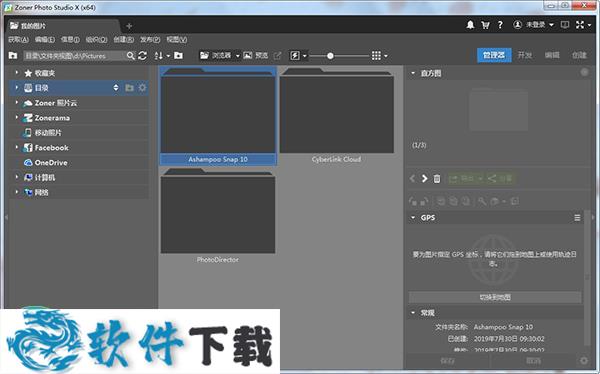600x374 pixels.
Task: Open the 视图(V) menu
Action: click(x=176, y=39)
